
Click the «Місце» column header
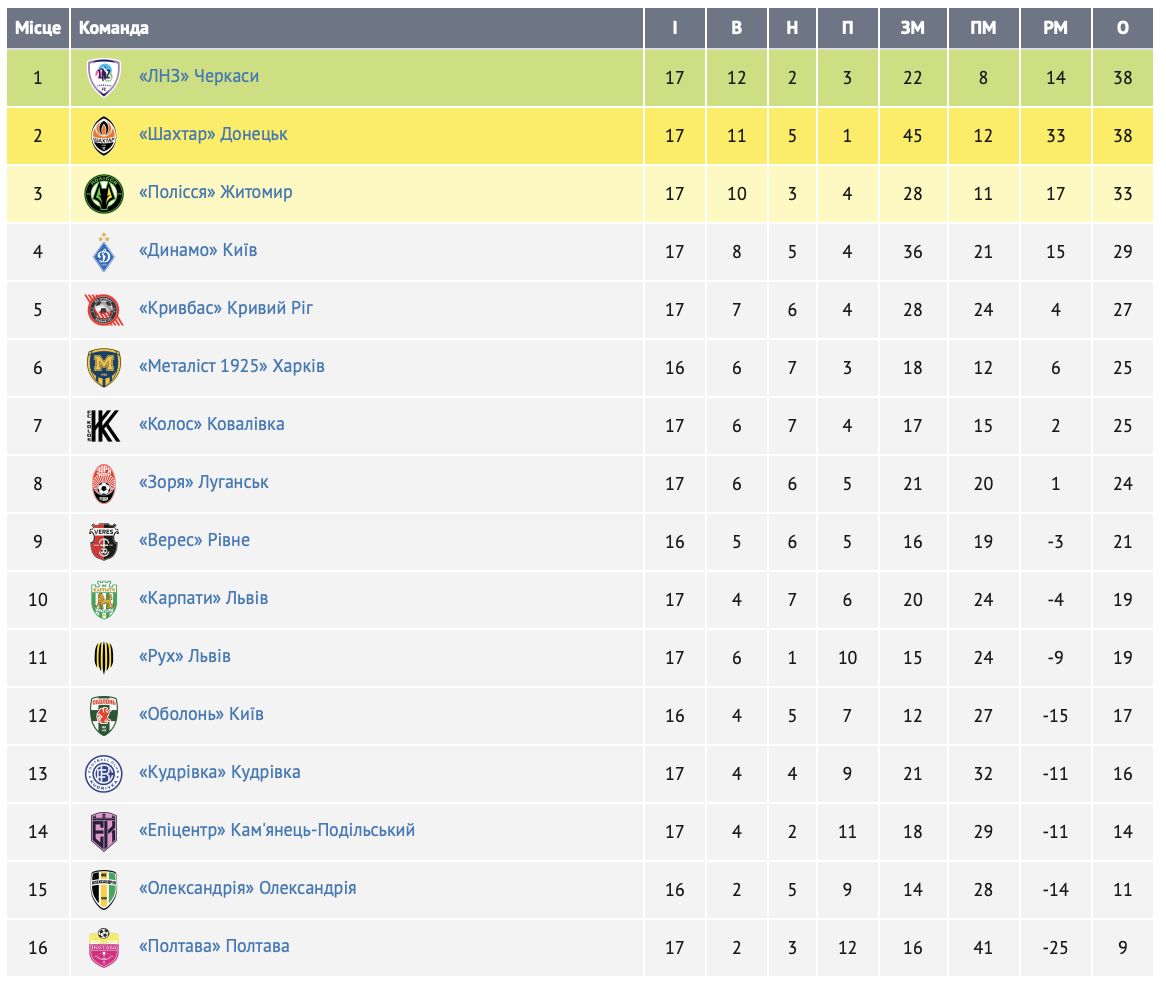pos(38,28)
